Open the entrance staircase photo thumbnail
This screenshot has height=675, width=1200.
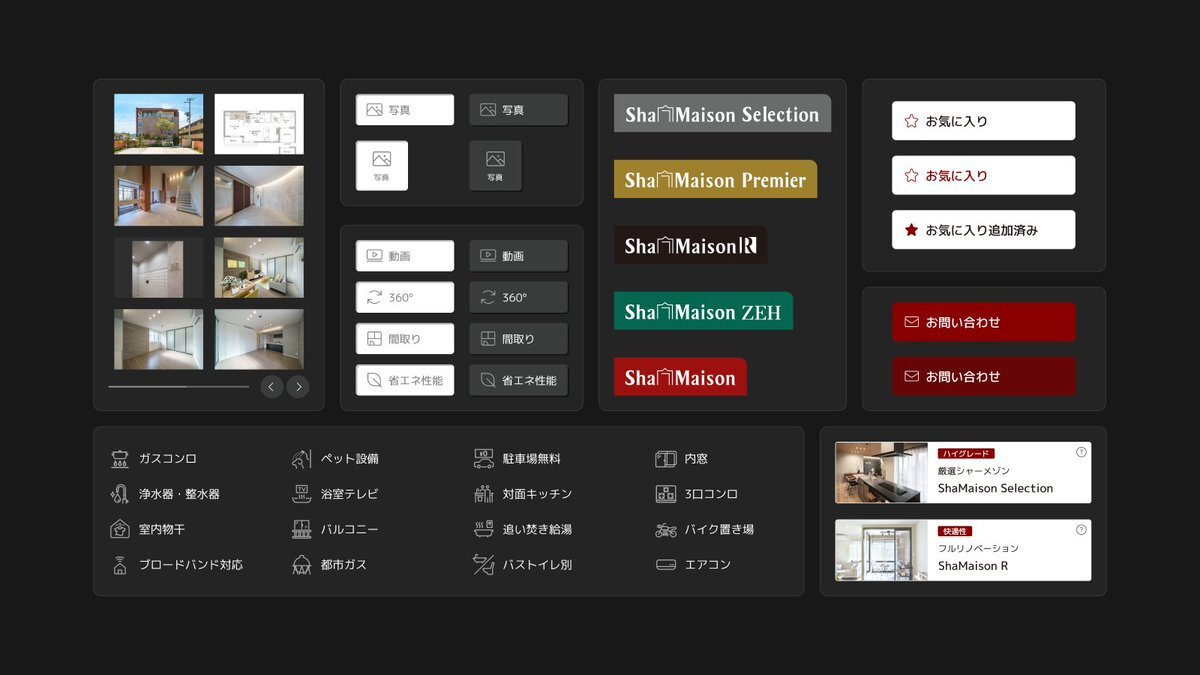[158, 196]
